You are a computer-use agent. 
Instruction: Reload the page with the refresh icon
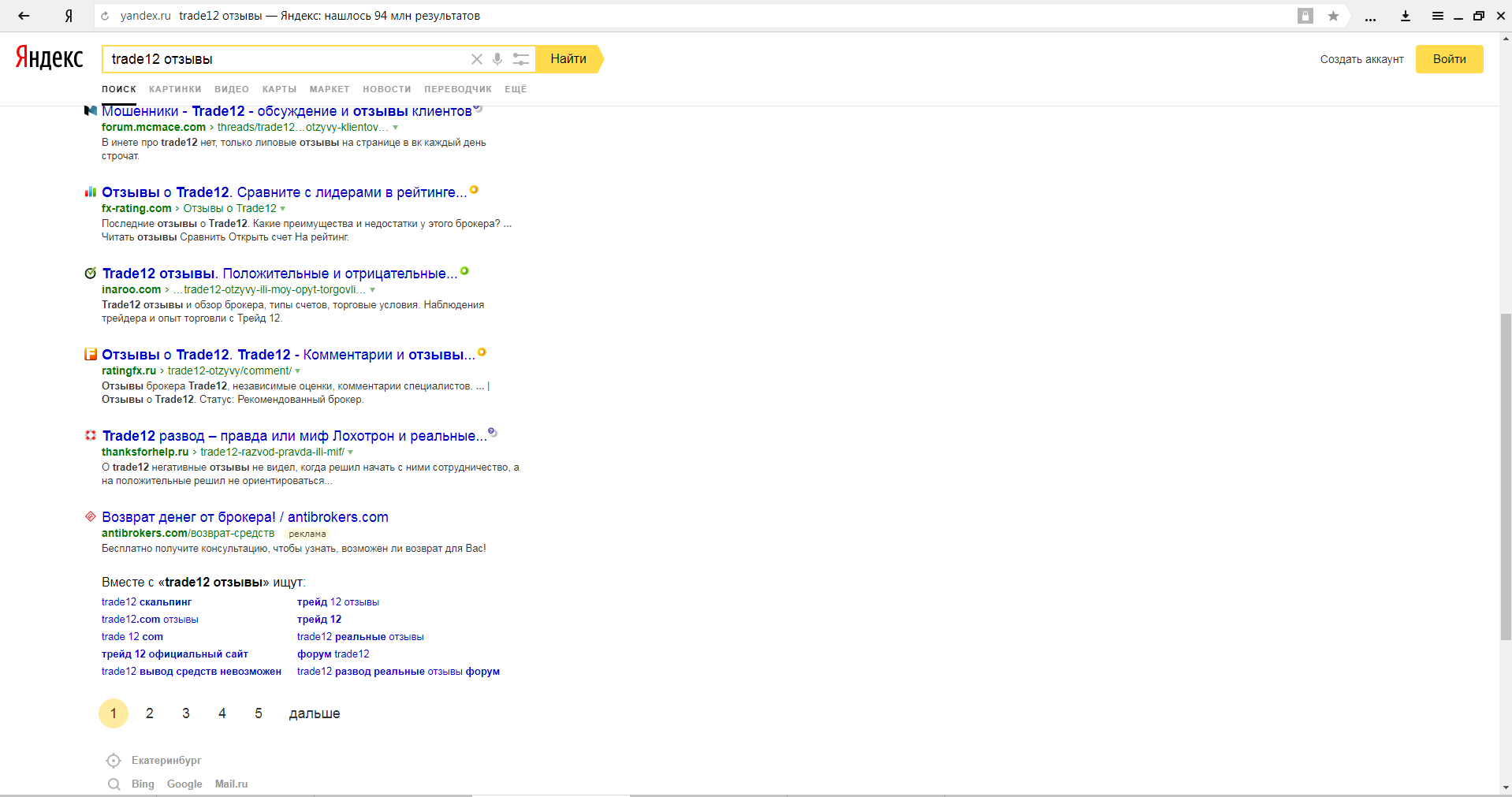point(105,16)
